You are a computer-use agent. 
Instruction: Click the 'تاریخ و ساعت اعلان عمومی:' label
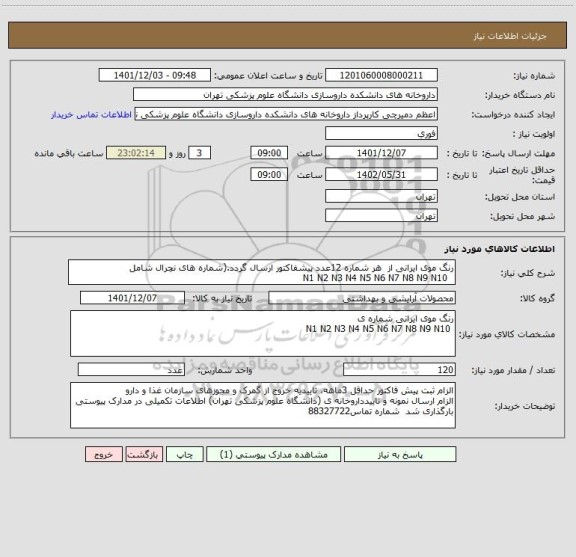[x=269, y=76]
